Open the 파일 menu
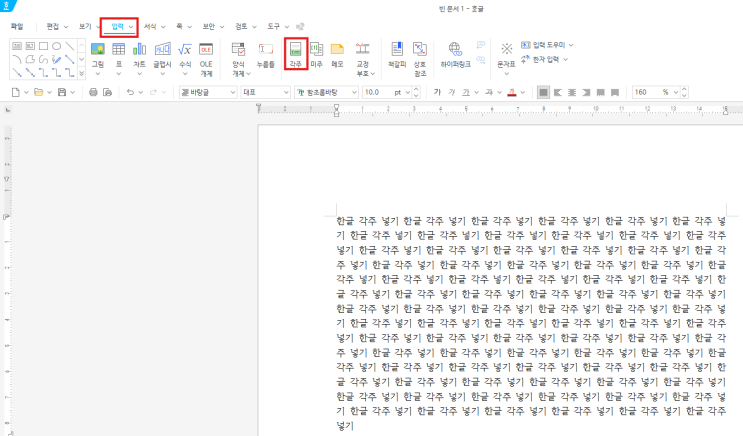 17,27
